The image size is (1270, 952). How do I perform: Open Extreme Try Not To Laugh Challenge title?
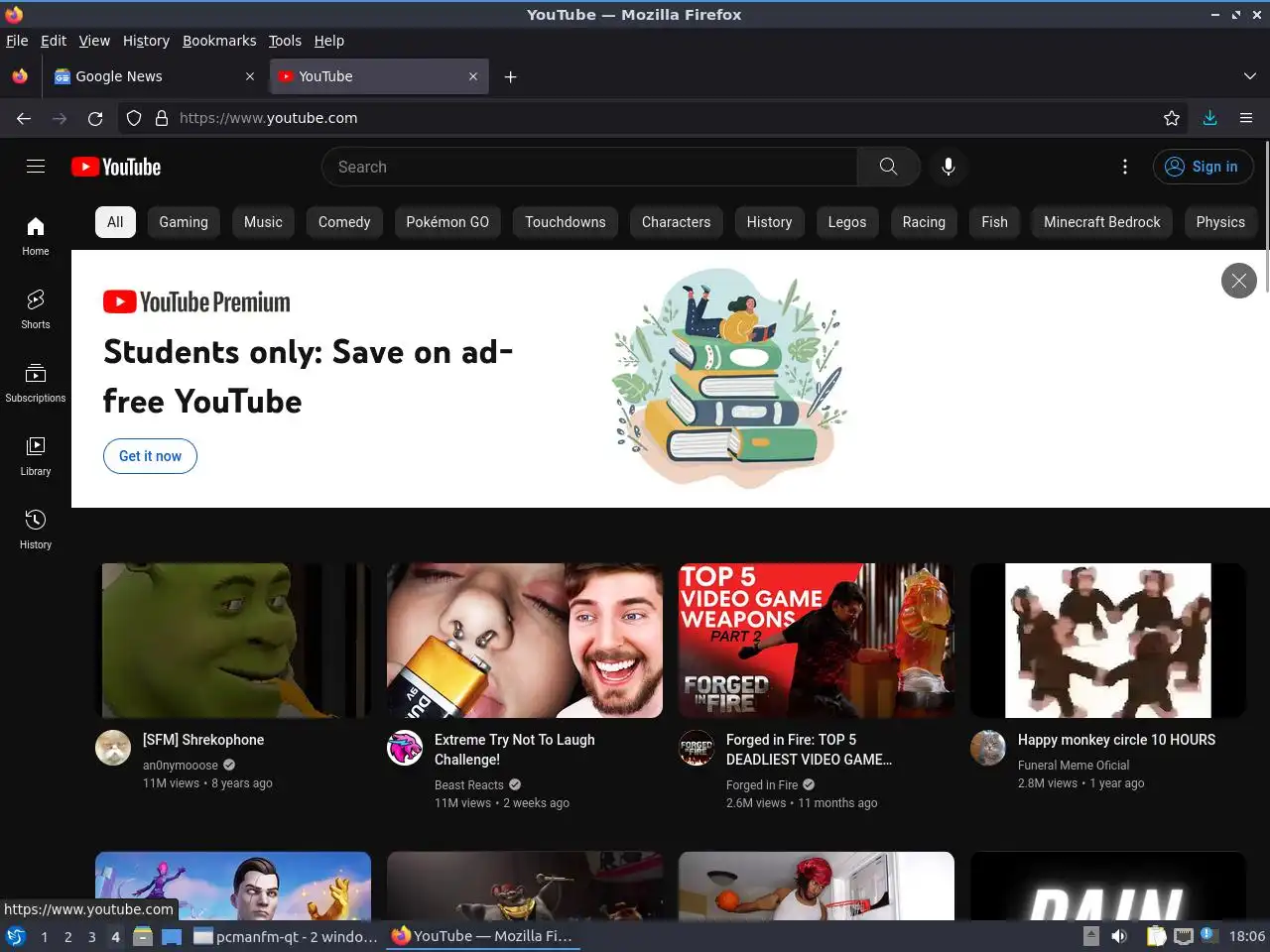[x=515, y=750]
